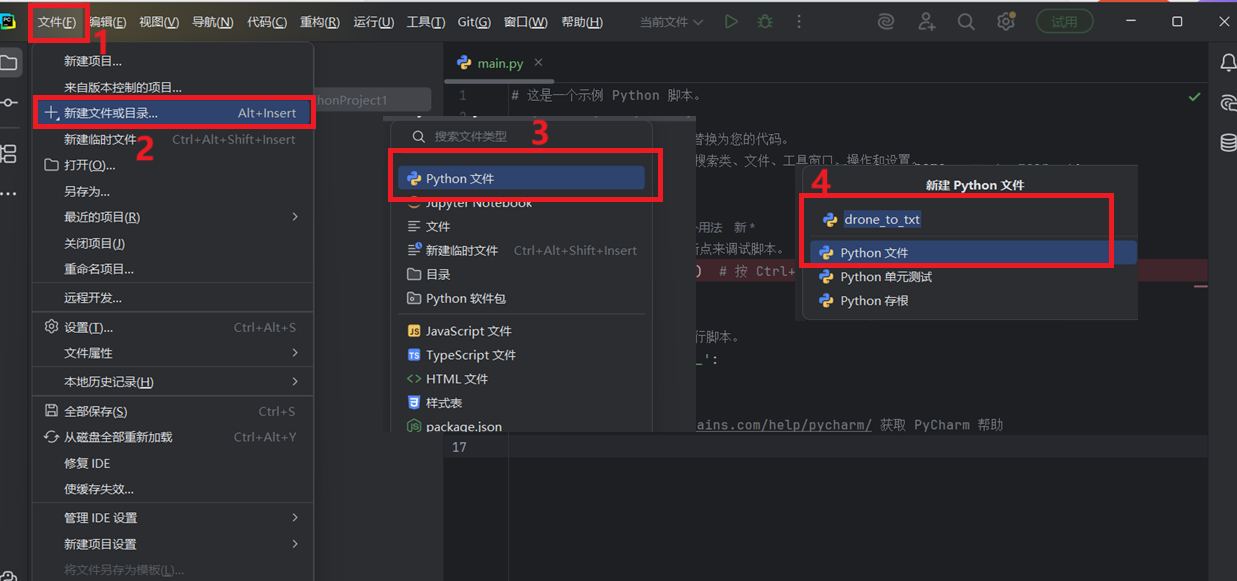This screenshot has height=581, width=1237.
Task: Click the add-collaborator icon (Code With Me)
Action: (926, 21)
